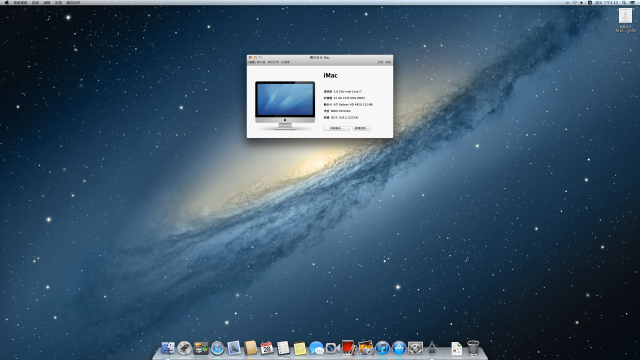Click System Information icon in Dock
The height and width of the screenshot is (360, 640).
point(432,348)
